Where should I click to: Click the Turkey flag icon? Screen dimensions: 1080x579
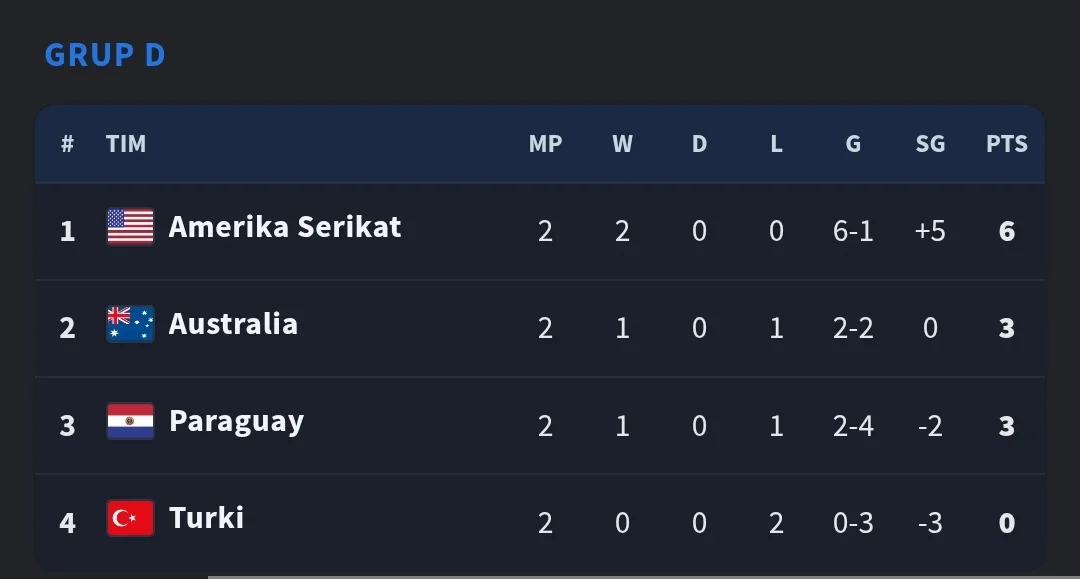[130, 518]
